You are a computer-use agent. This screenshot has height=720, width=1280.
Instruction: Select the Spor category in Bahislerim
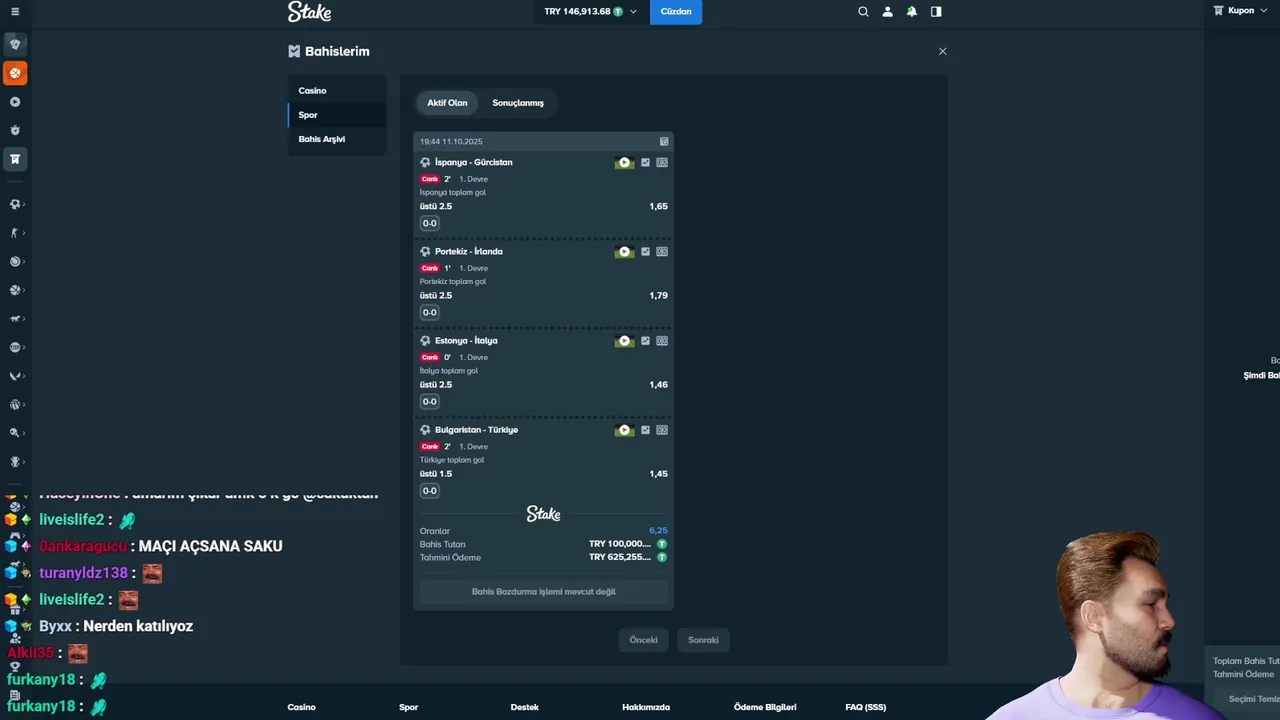(x=337, y=115)
